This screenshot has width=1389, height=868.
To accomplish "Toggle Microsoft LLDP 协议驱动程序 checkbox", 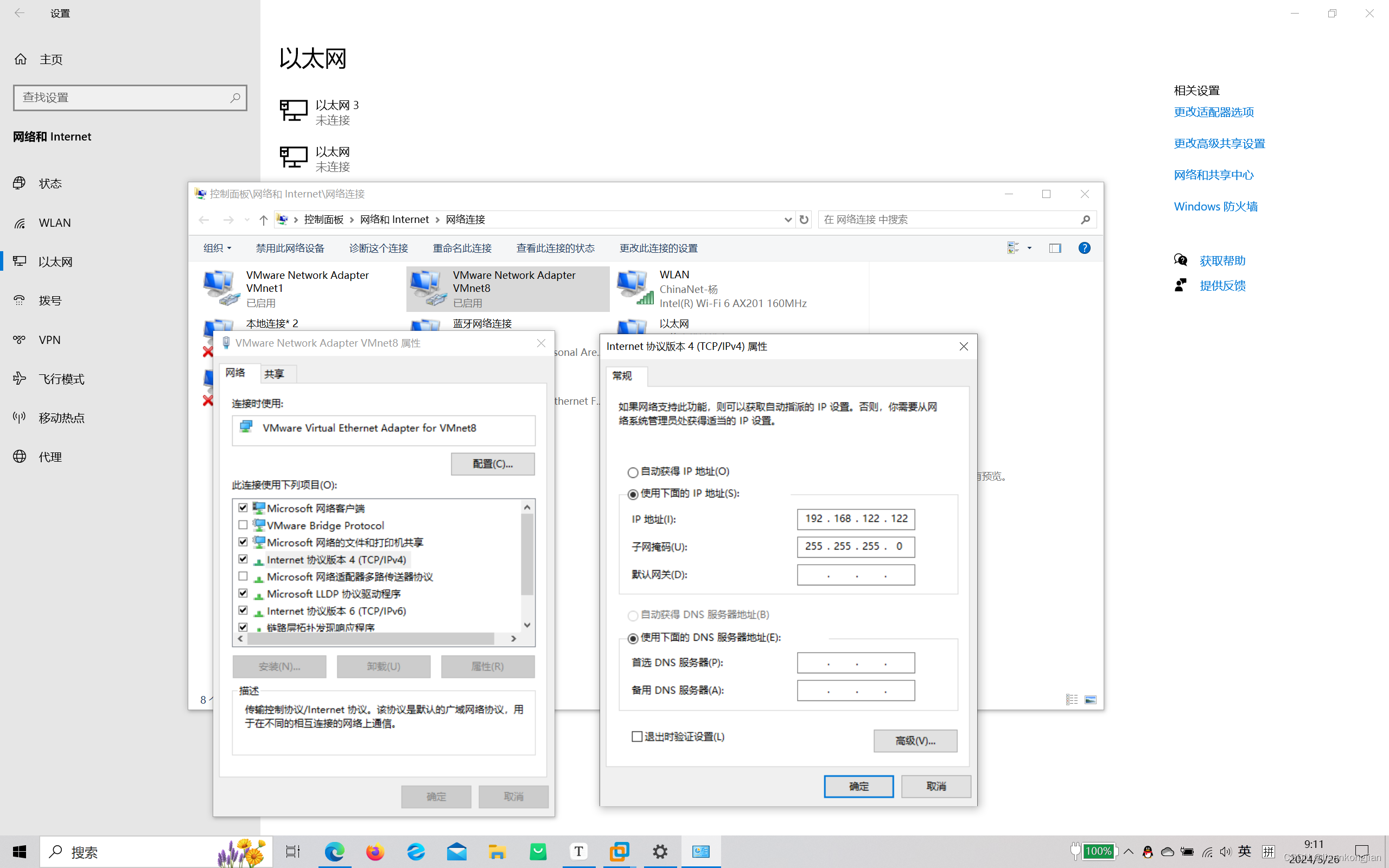I will tap(243, 593).
